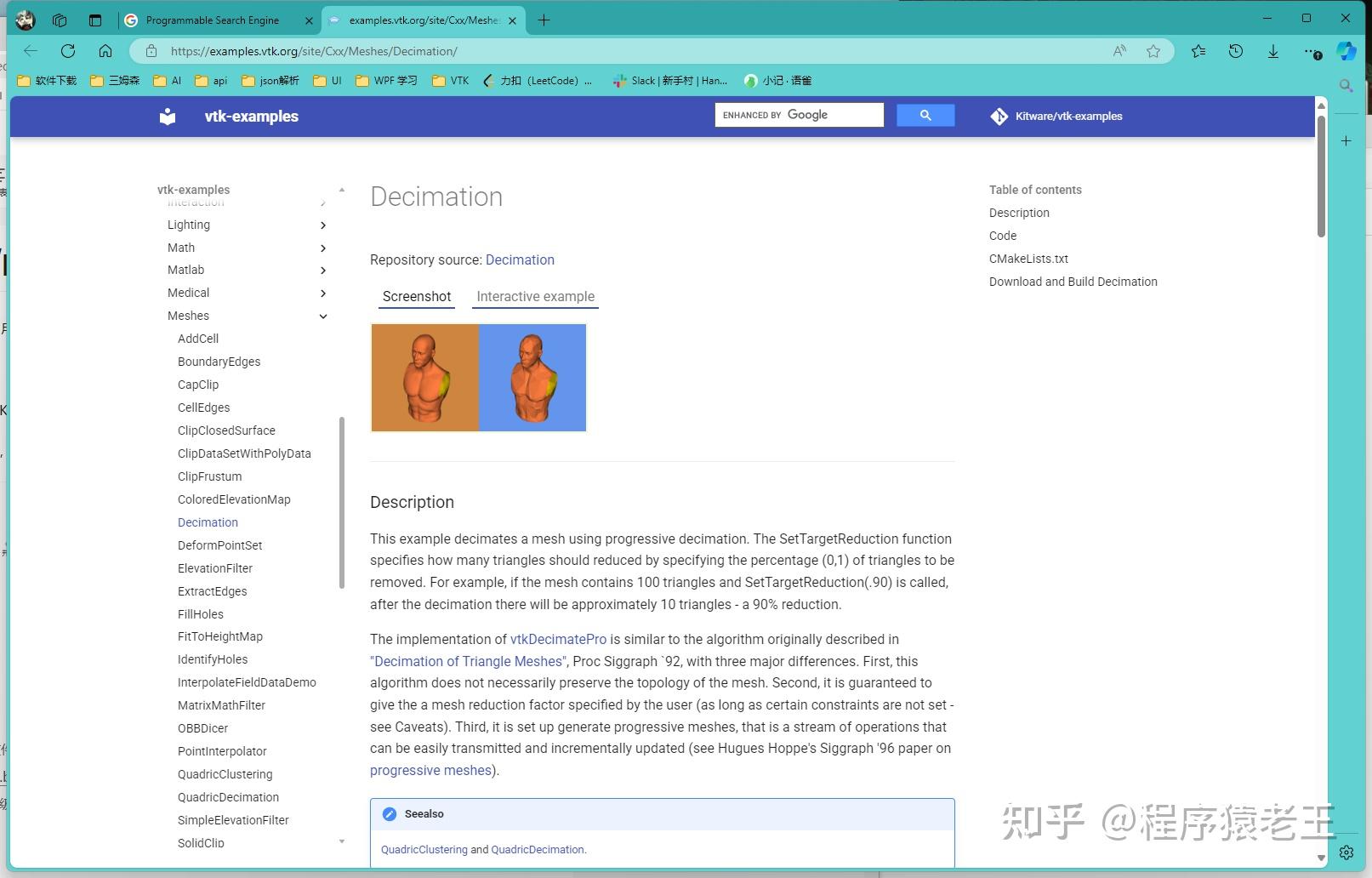Switch to the Interactive example tab
Screen dimensions: 1372x878
coord(535,296)
